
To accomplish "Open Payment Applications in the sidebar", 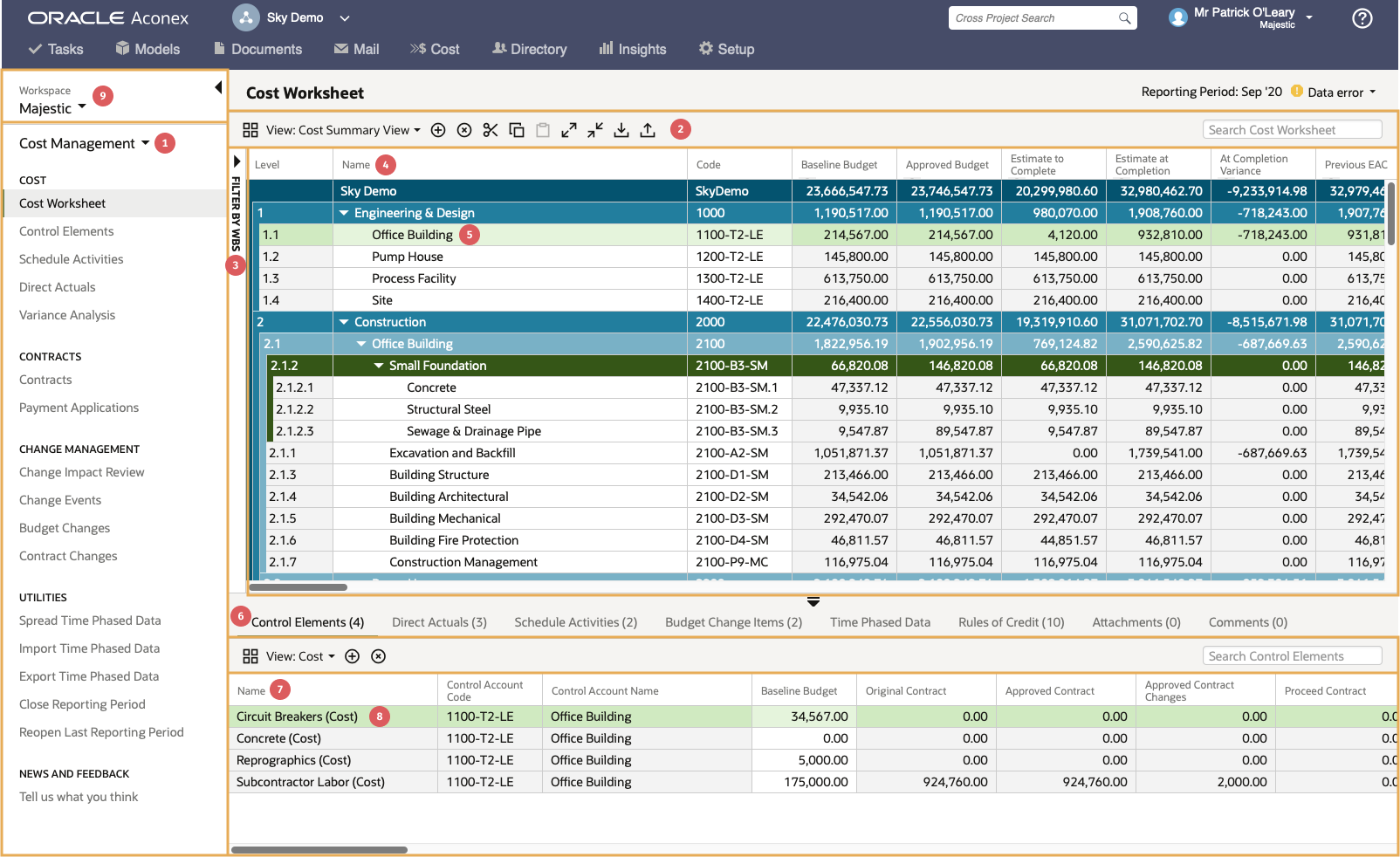I will click(79, 408).
